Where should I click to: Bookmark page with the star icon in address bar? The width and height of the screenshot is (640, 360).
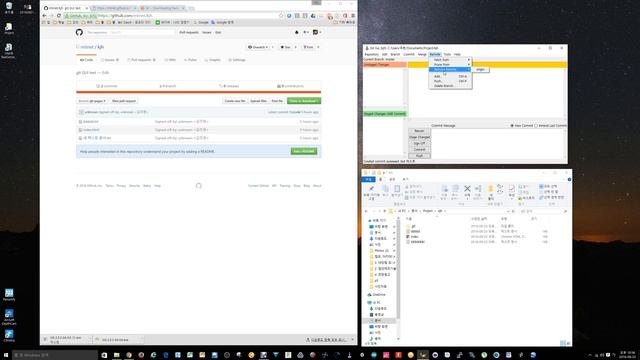click(x=281, y=16)
